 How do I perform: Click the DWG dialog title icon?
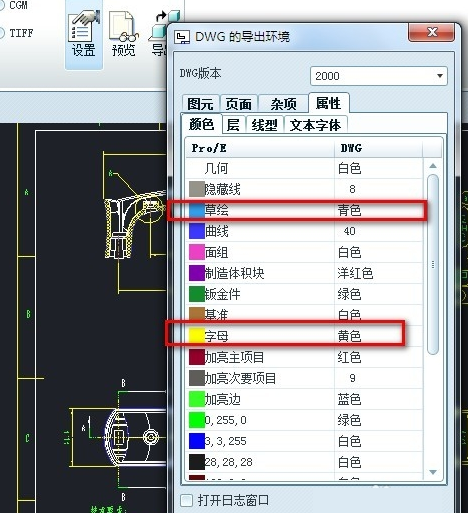[x=182, y=37]
